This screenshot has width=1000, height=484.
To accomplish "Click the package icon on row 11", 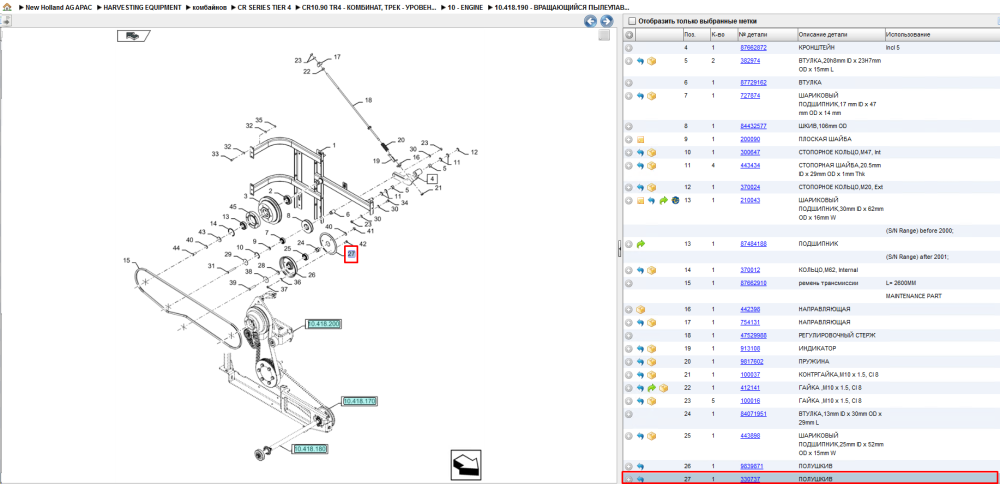I will (652, 165).
